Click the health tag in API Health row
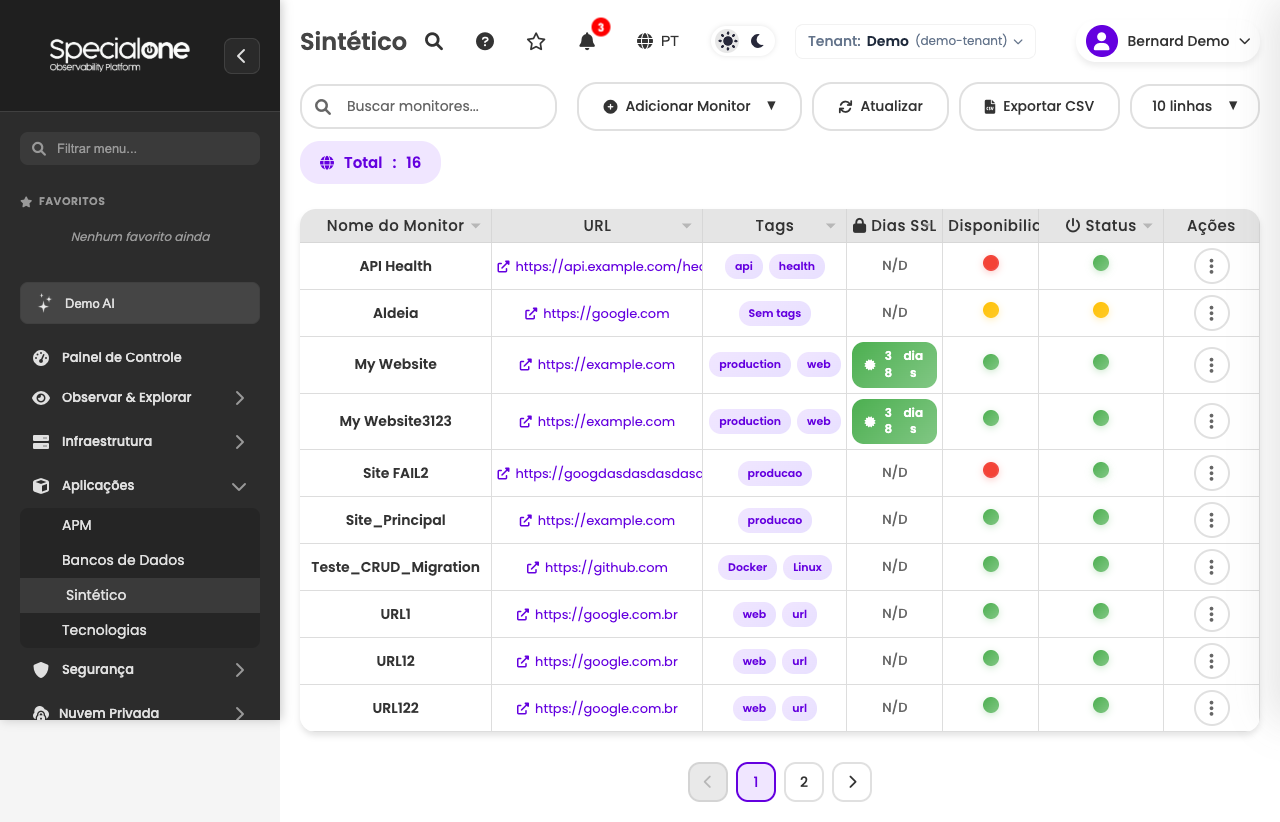This screenshot has width=1280, height=822. [x=797, y=266]
